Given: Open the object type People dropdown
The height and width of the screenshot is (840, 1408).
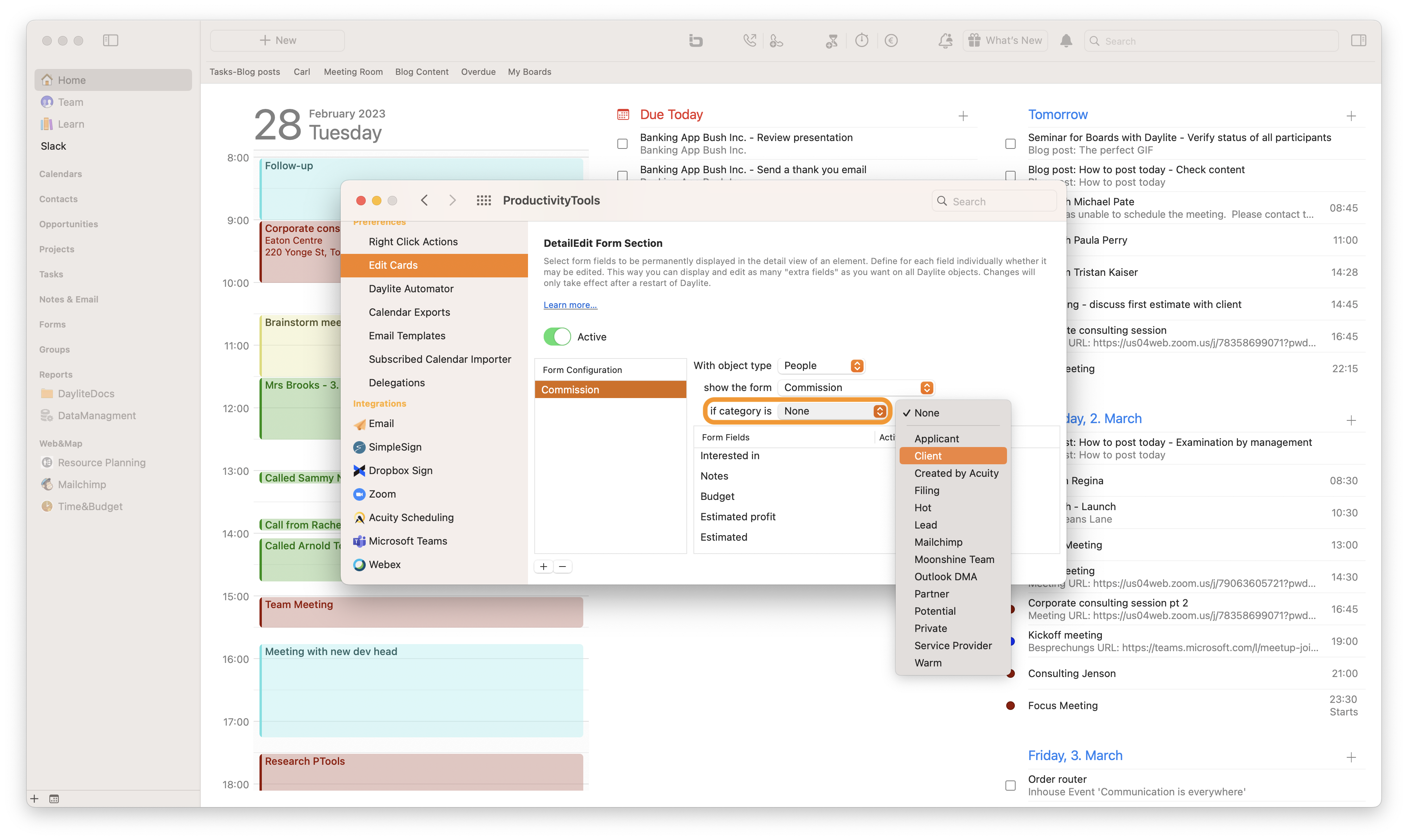Looking at the screenshot, I should click(821, 366).
